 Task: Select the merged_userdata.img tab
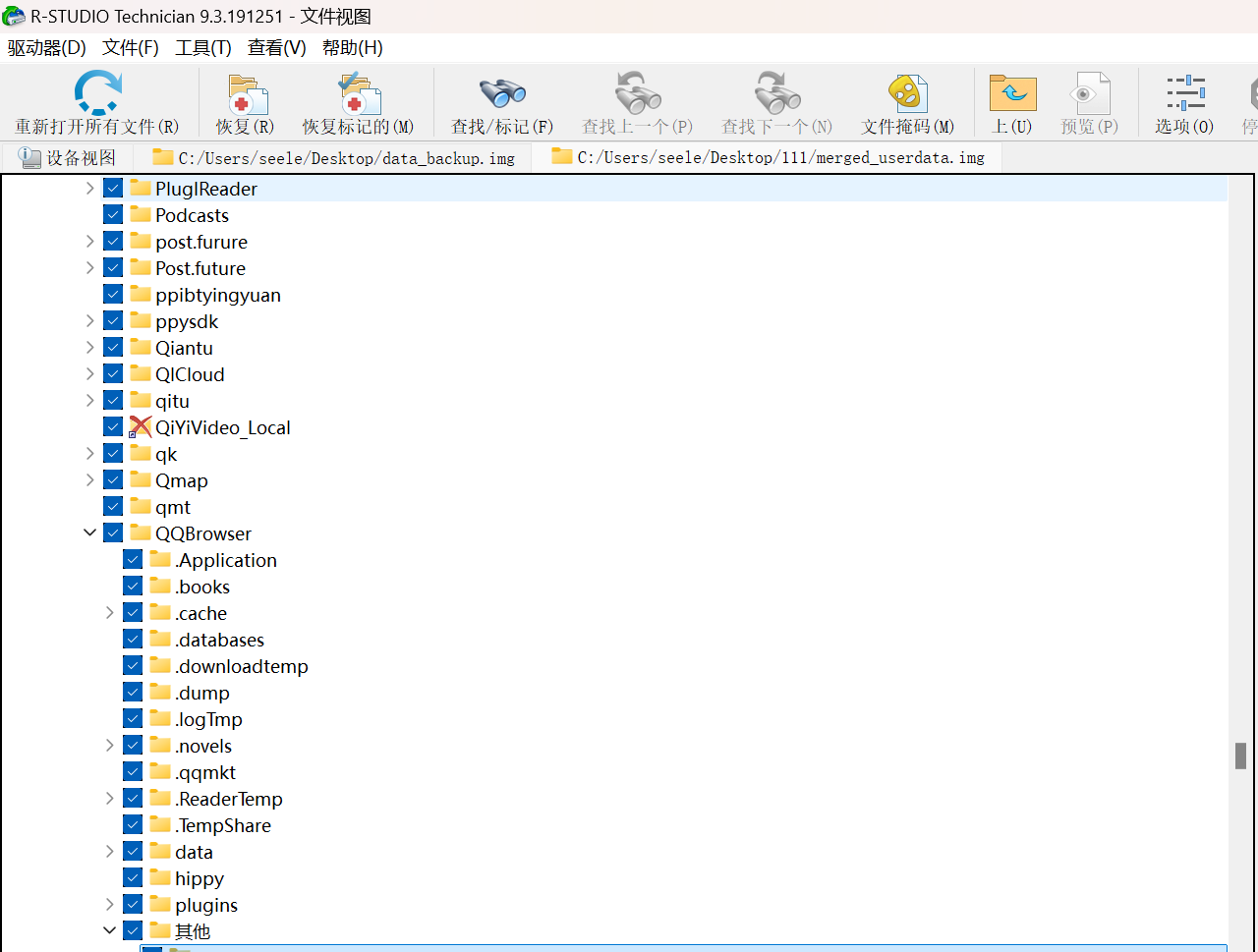point(768,157)
